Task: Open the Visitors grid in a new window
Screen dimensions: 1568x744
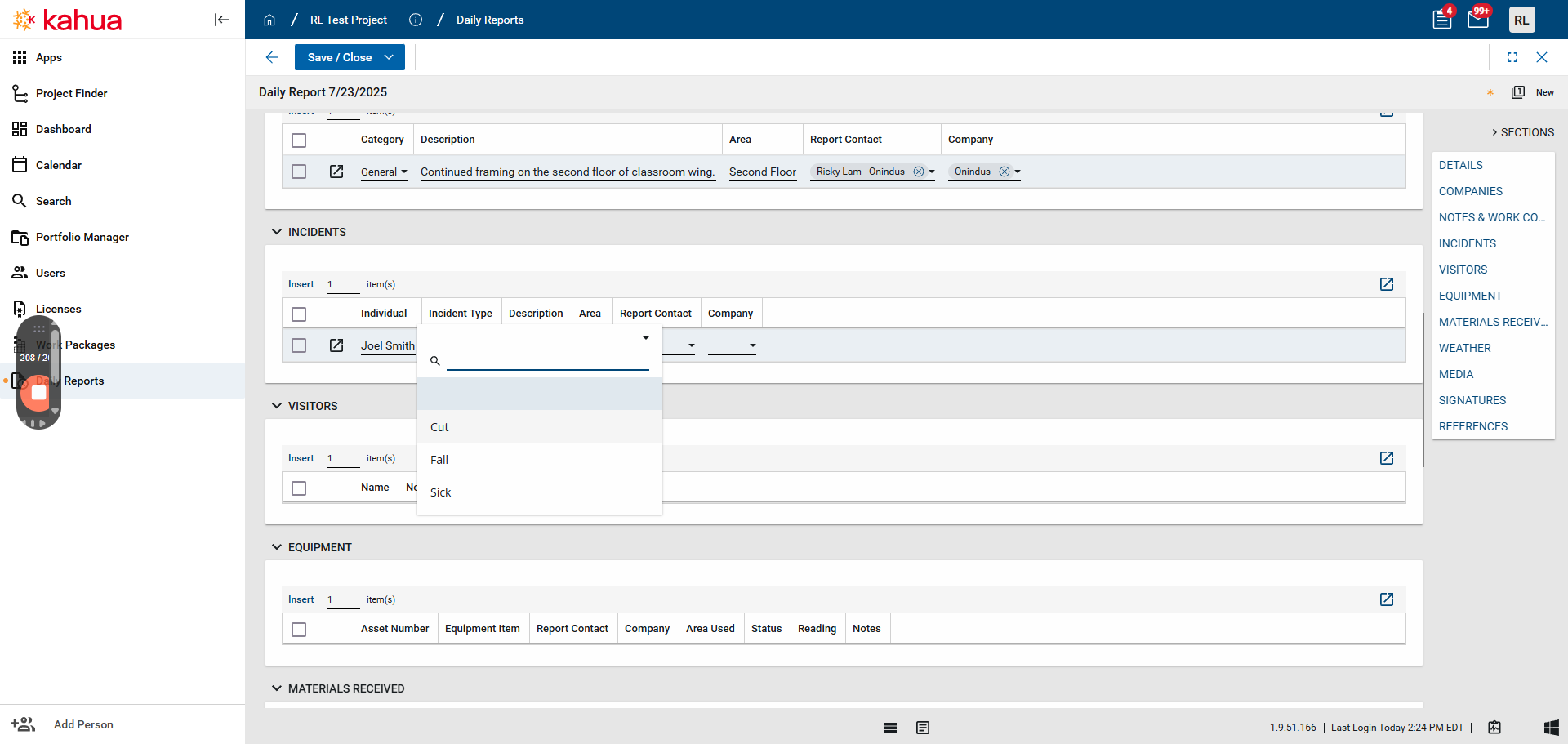Action: point(1386,458)
